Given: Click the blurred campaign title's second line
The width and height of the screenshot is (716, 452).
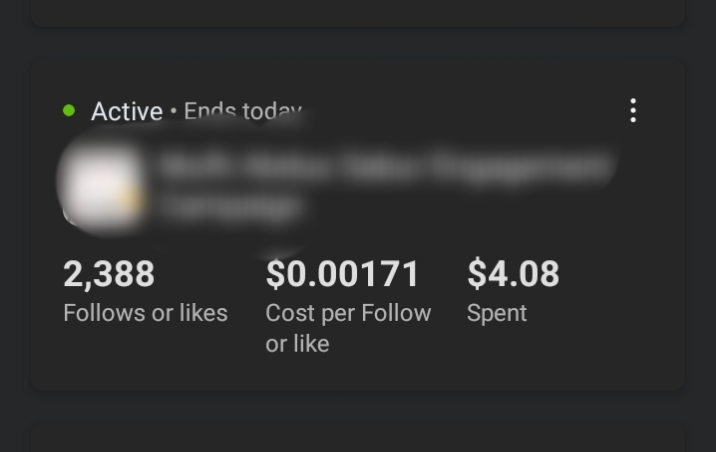Looking at the screenshot, I should point(232,206).
